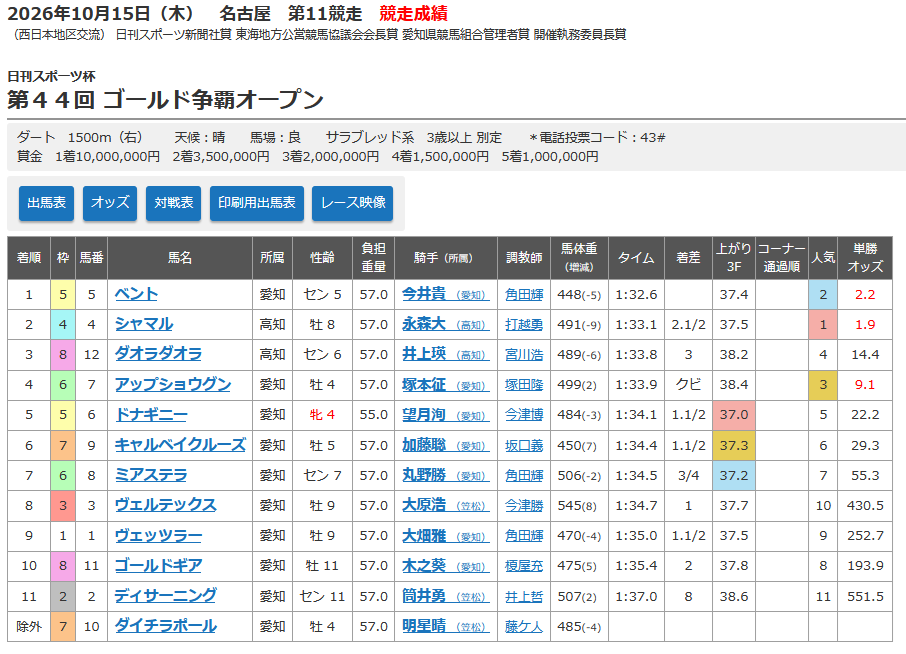The image size is (906, 654).
Task: Open trainer link 今津勝
Action: pyautogui.click(x=524, y=506)
